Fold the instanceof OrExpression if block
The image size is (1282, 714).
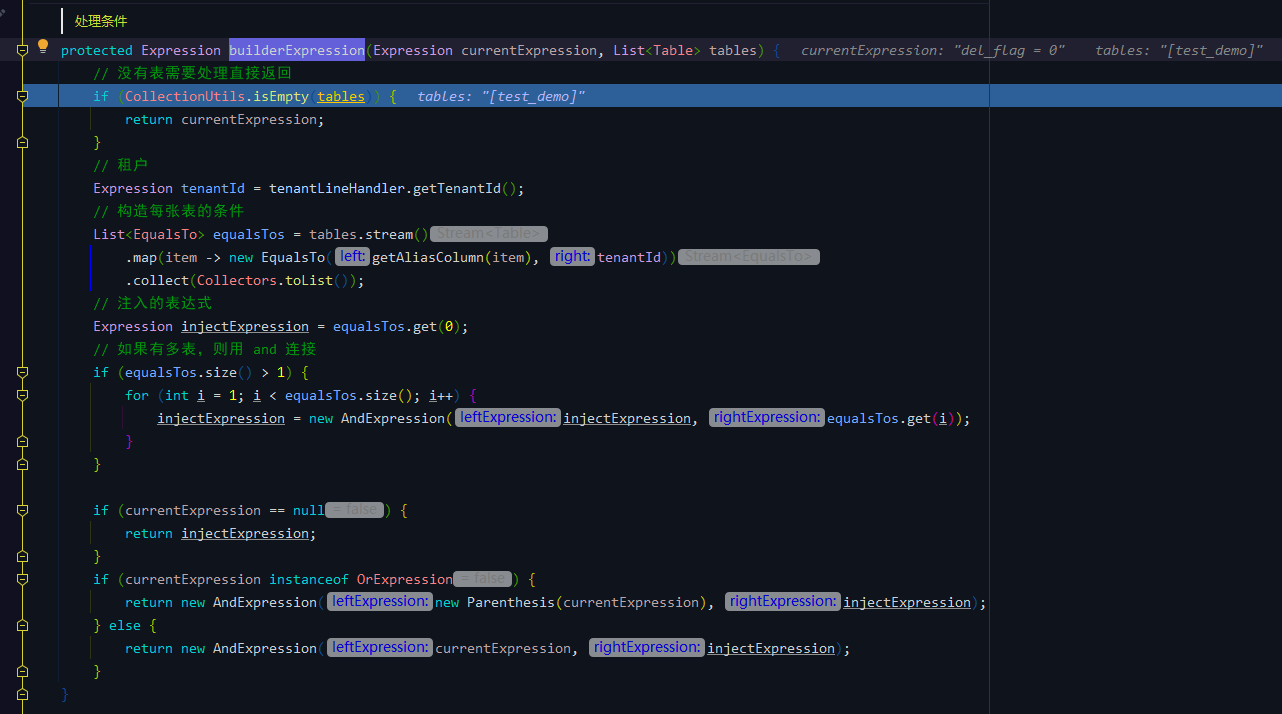click(x=22, y=579)
